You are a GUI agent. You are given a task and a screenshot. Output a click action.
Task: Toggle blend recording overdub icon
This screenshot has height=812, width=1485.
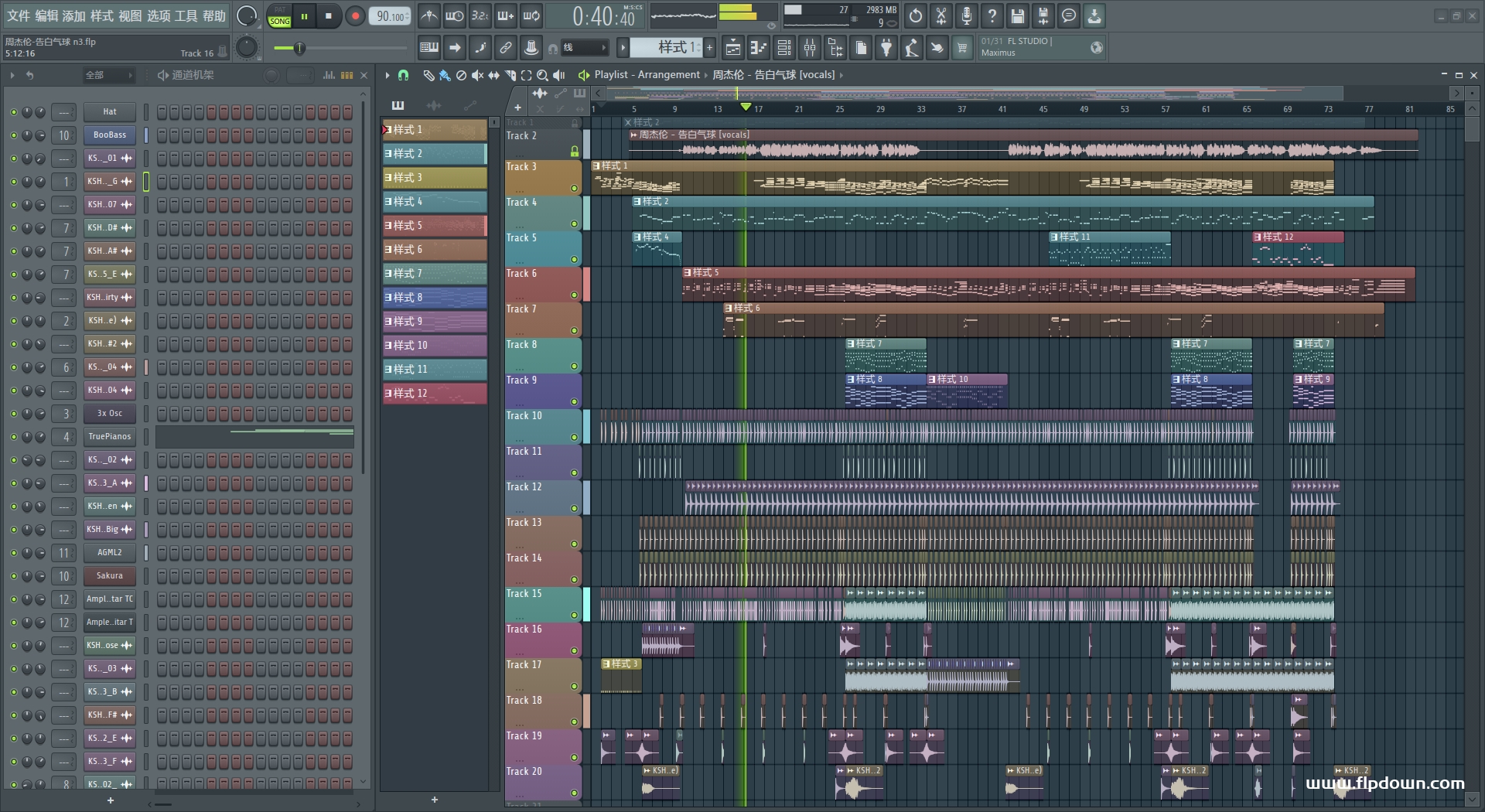click(506, 15)
